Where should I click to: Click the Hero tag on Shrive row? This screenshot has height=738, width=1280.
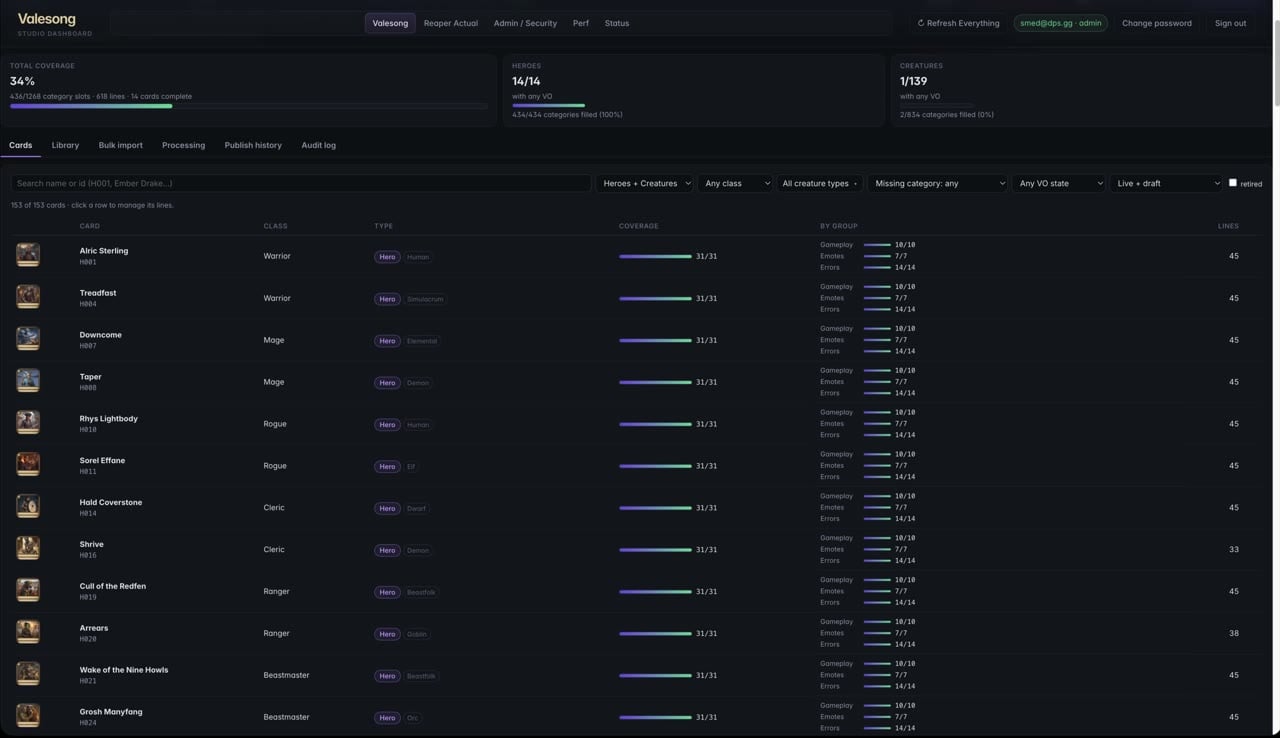(387, 550)
